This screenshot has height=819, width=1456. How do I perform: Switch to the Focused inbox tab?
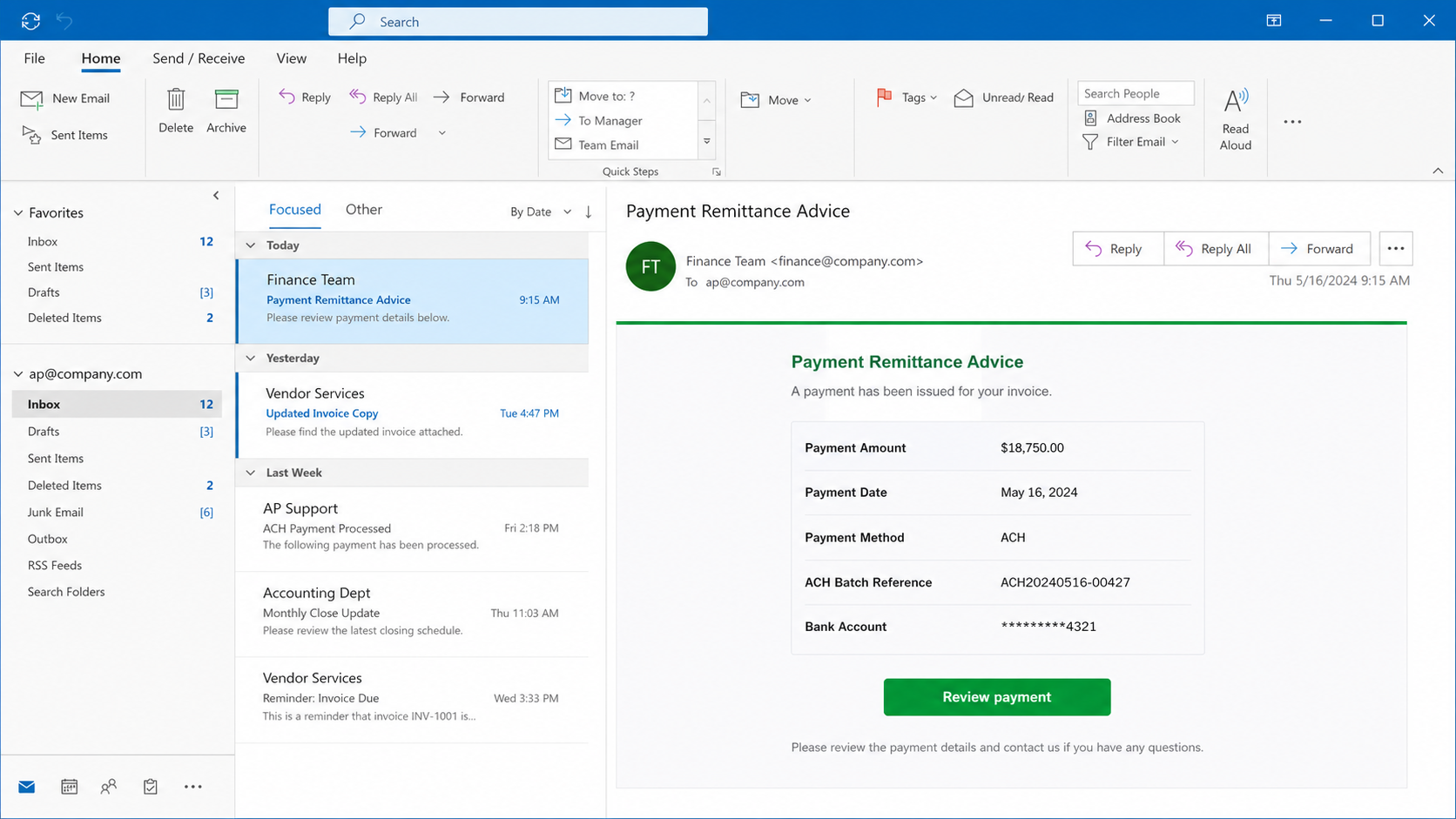click(x=295, y=210)
